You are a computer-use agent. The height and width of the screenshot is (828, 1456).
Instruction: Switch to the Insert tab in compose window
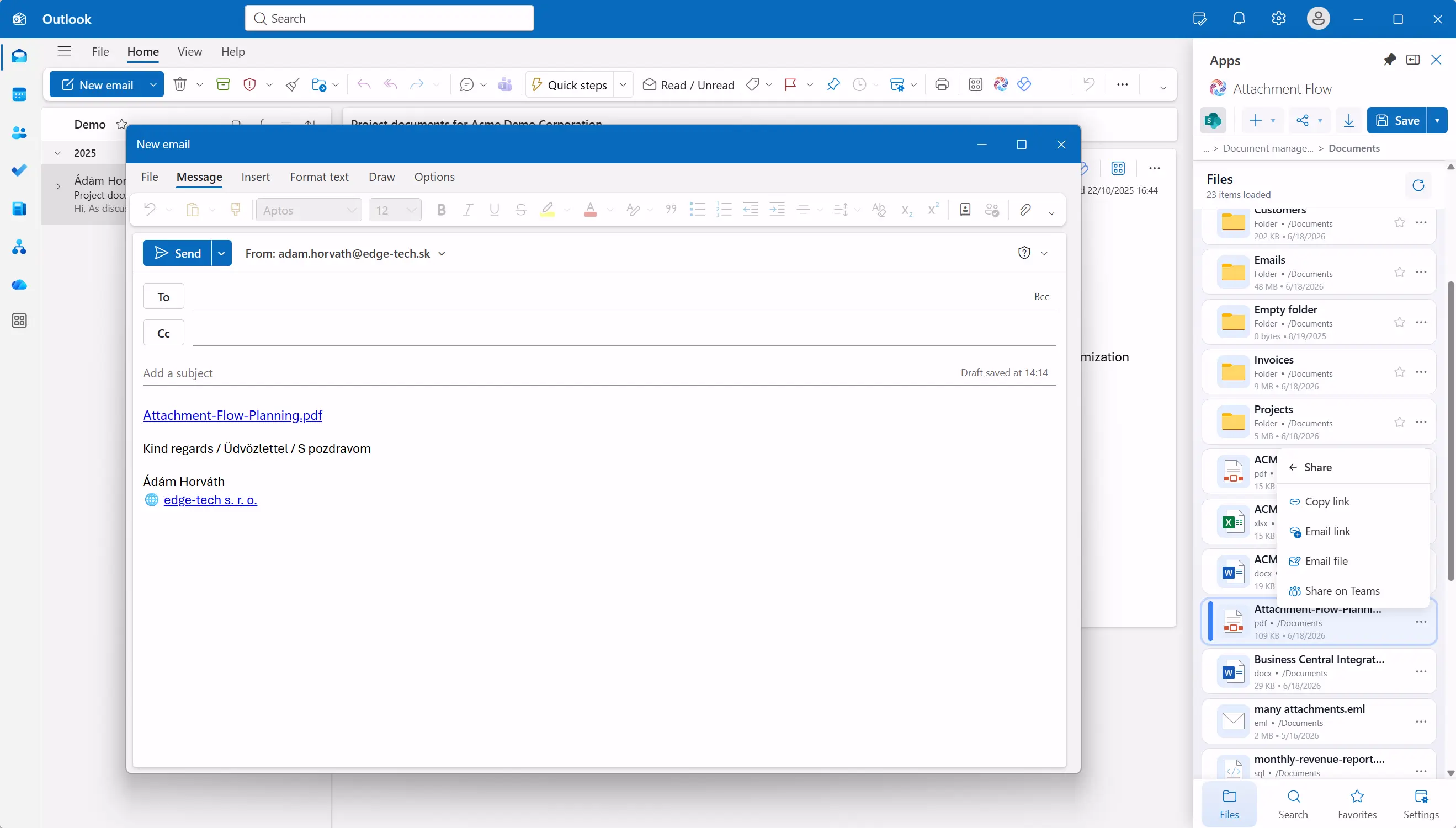(256, 177)
